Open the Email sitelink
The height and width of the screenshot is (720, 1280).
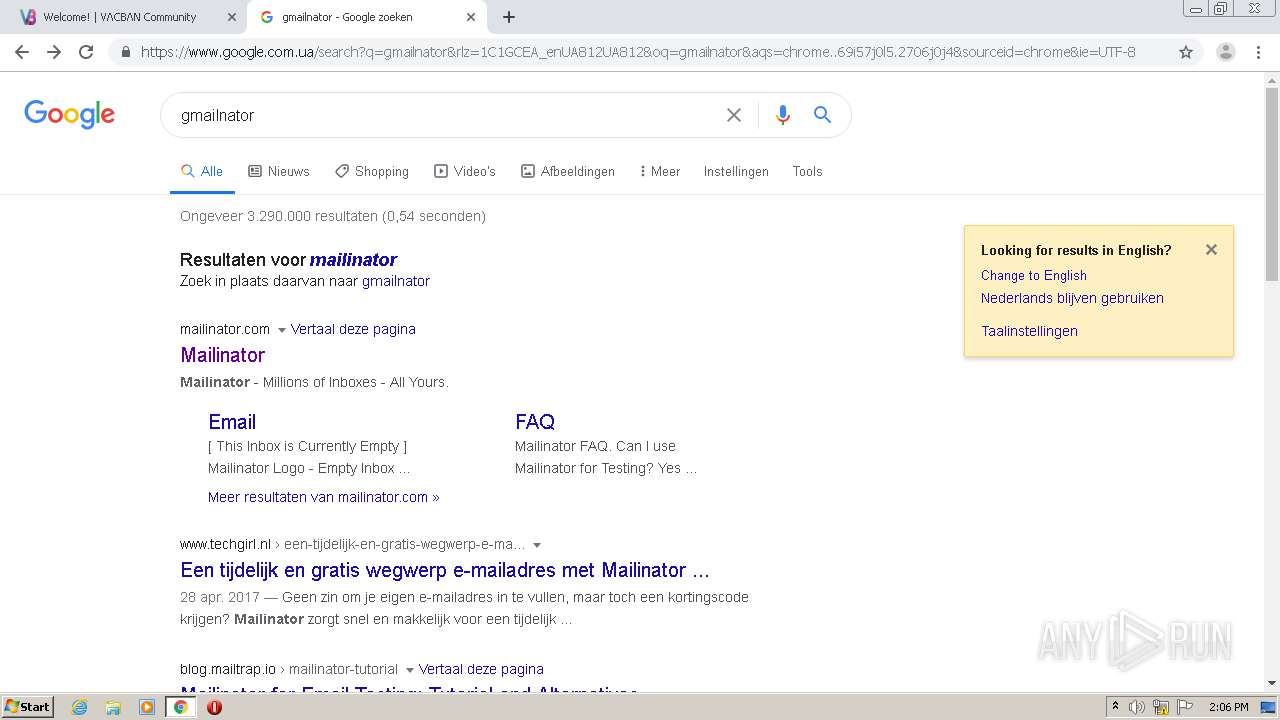[x=232, y=422]
